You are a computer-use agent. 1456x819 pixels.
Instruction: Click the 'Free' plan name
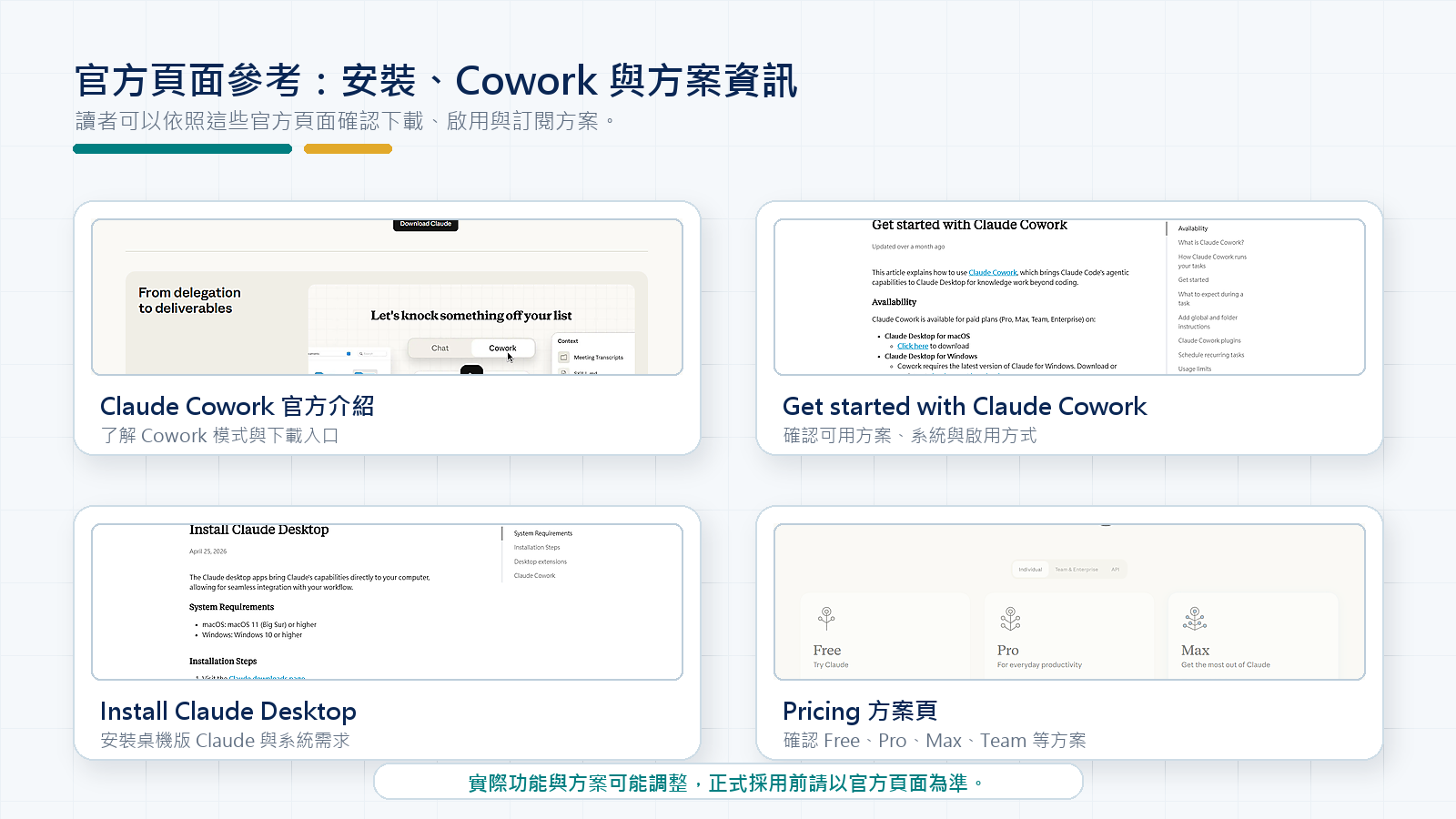(827, 650)
